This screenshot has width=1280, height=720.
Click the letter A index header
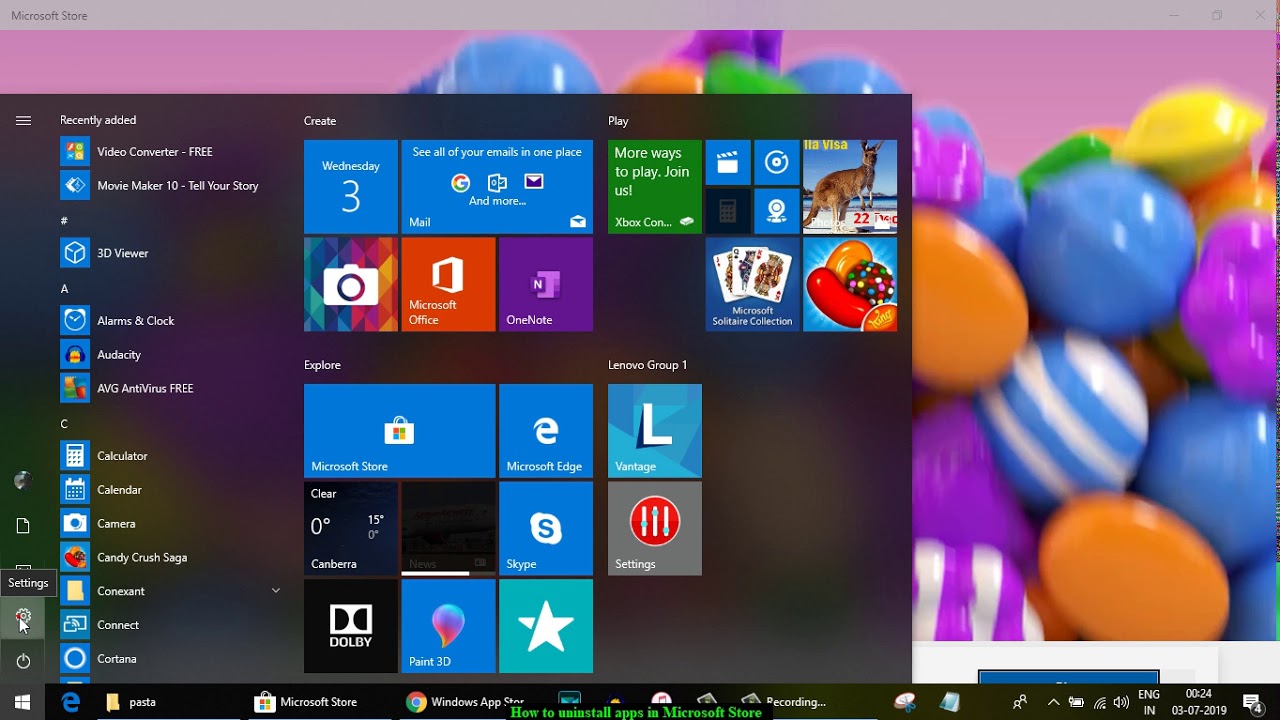tap(65, 289)
